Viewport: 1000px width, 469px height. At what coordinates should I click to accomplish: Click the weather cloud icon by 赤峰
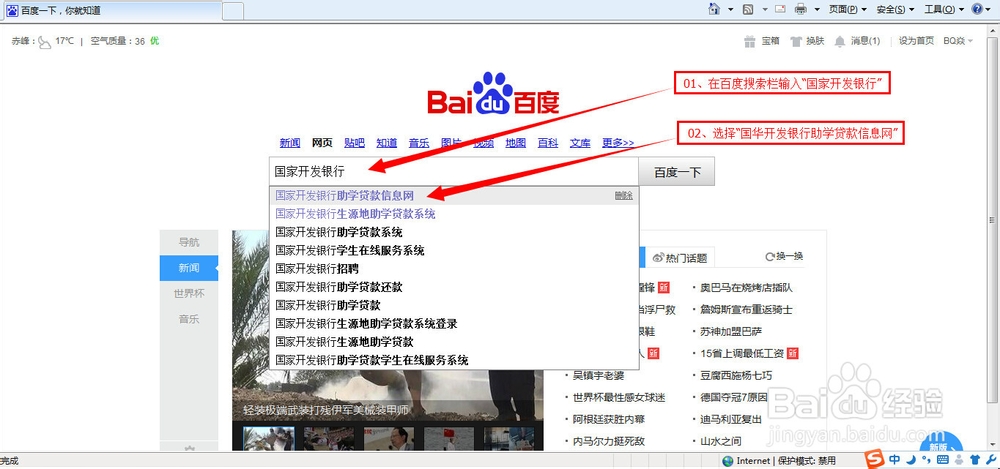(x=44, y=42)
